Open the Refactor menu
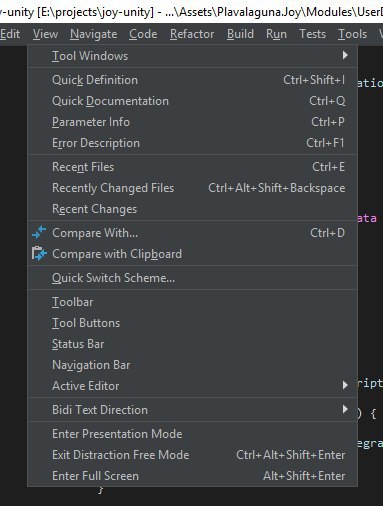This screenshot has width=383, height=506. pos(192,34)
